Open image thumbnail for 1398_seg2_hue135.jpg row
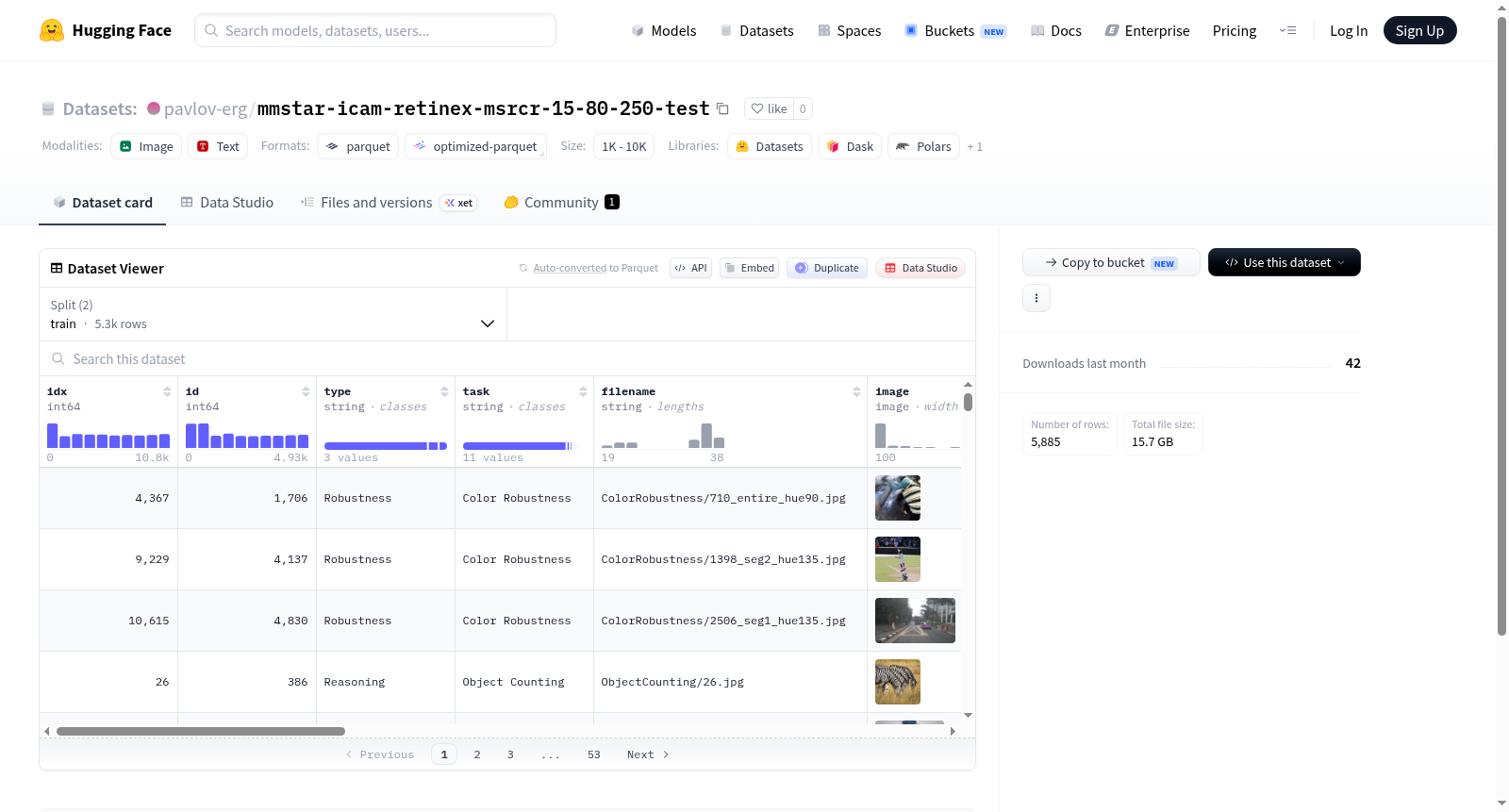Viewport: 1509px width, 812px height. click(898, 559)
